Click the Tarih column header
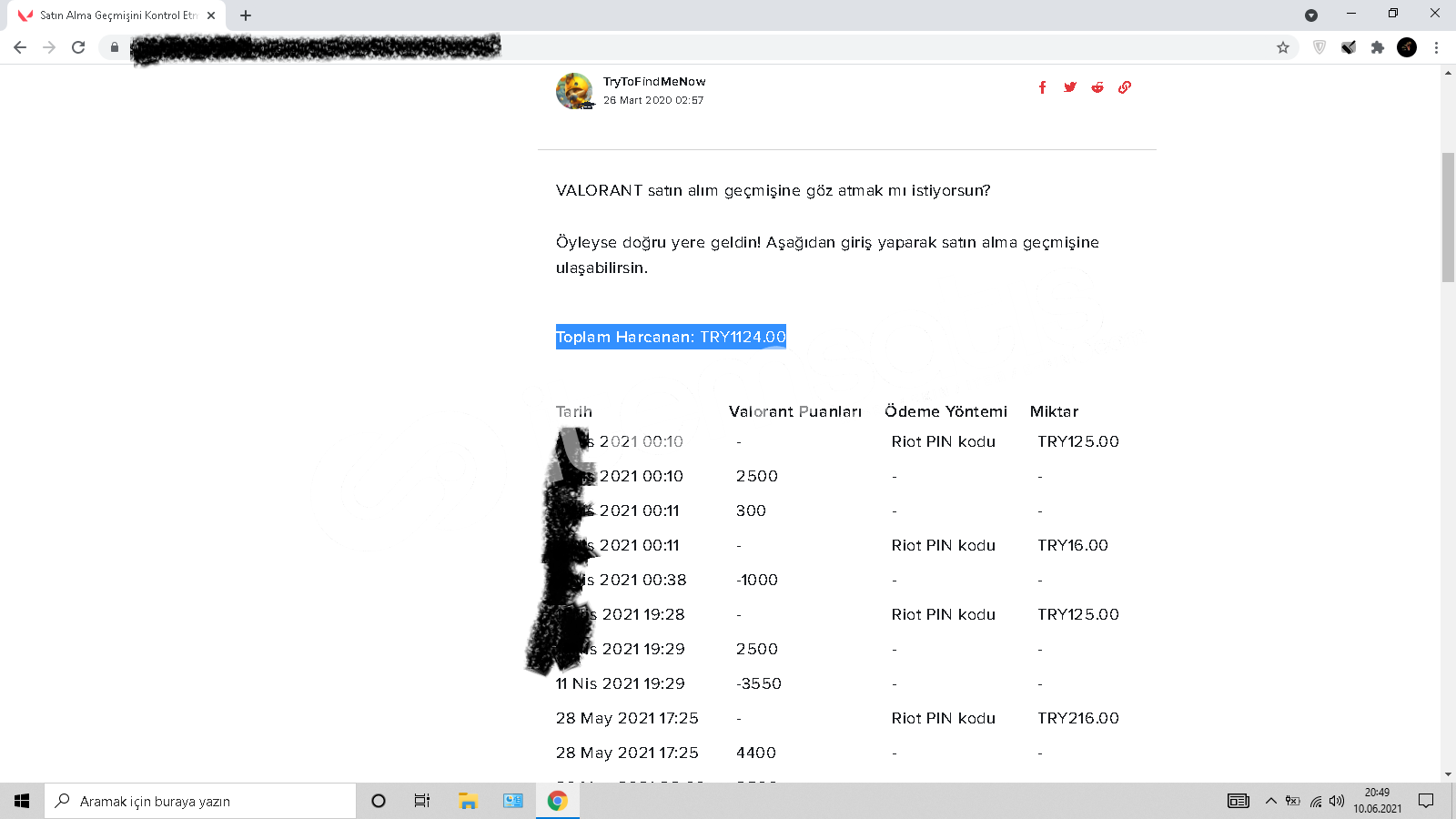 pos(574,411)
